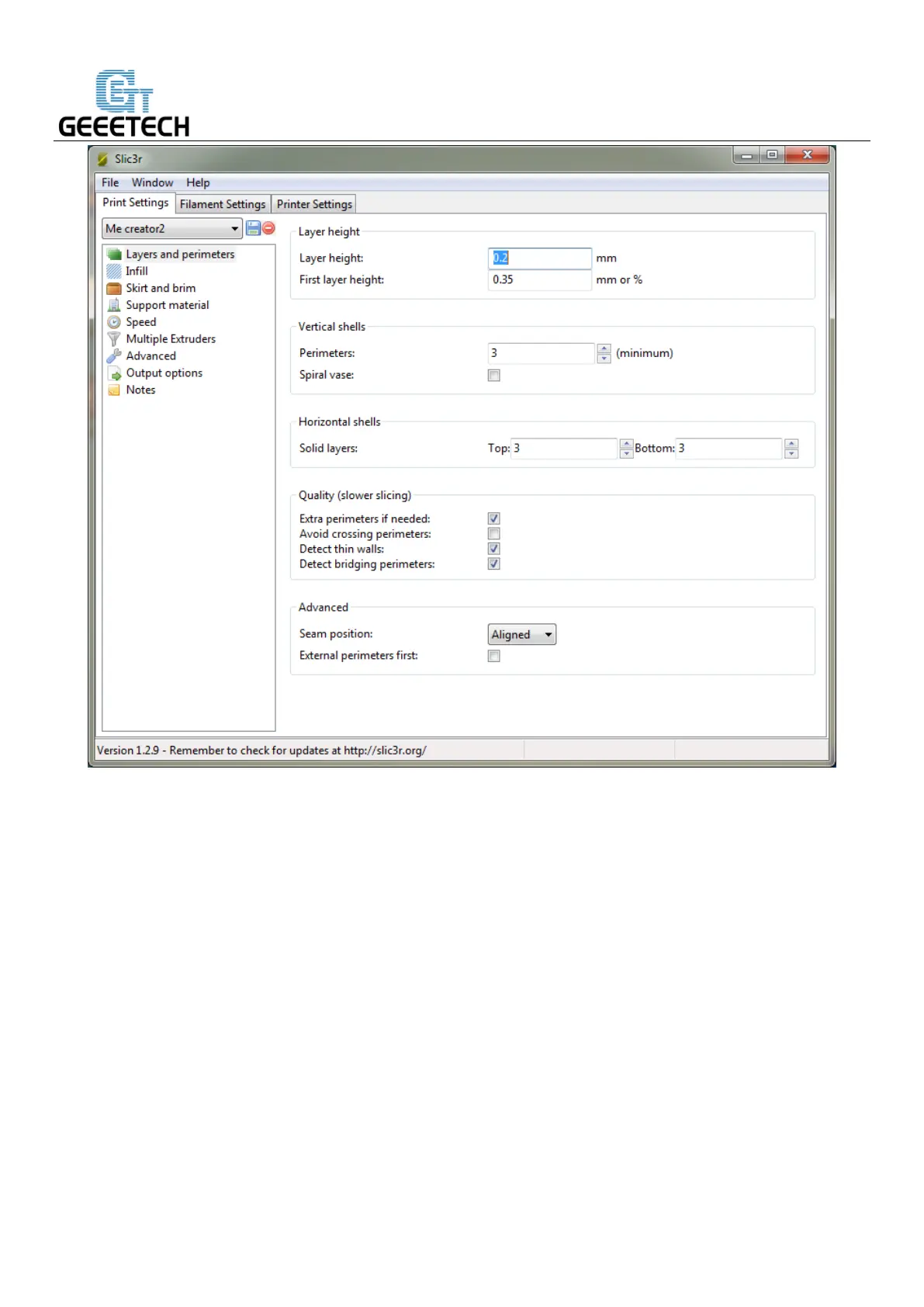
Task: Click the Support material icon
Action: tap(114, 305)
